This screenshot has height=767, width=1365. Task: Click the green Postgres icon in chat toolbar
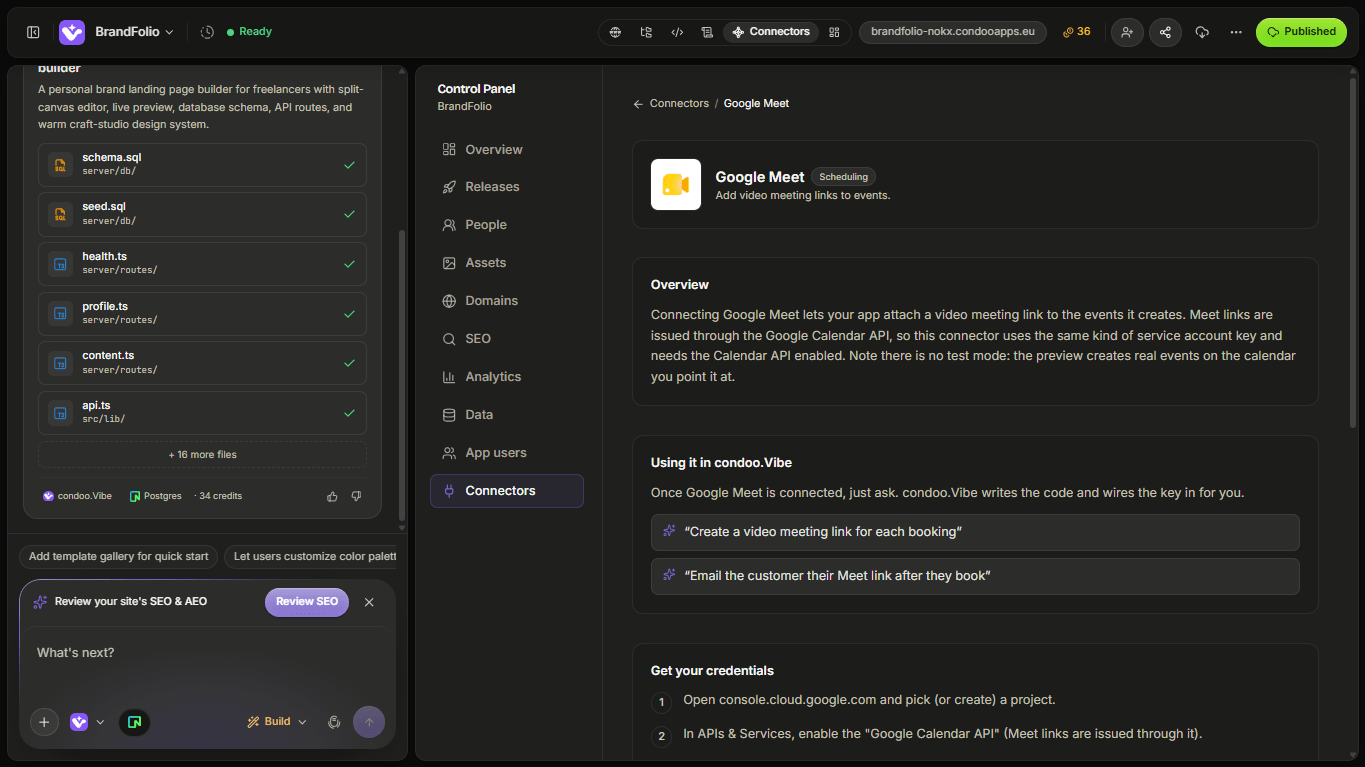coord(134,722)
